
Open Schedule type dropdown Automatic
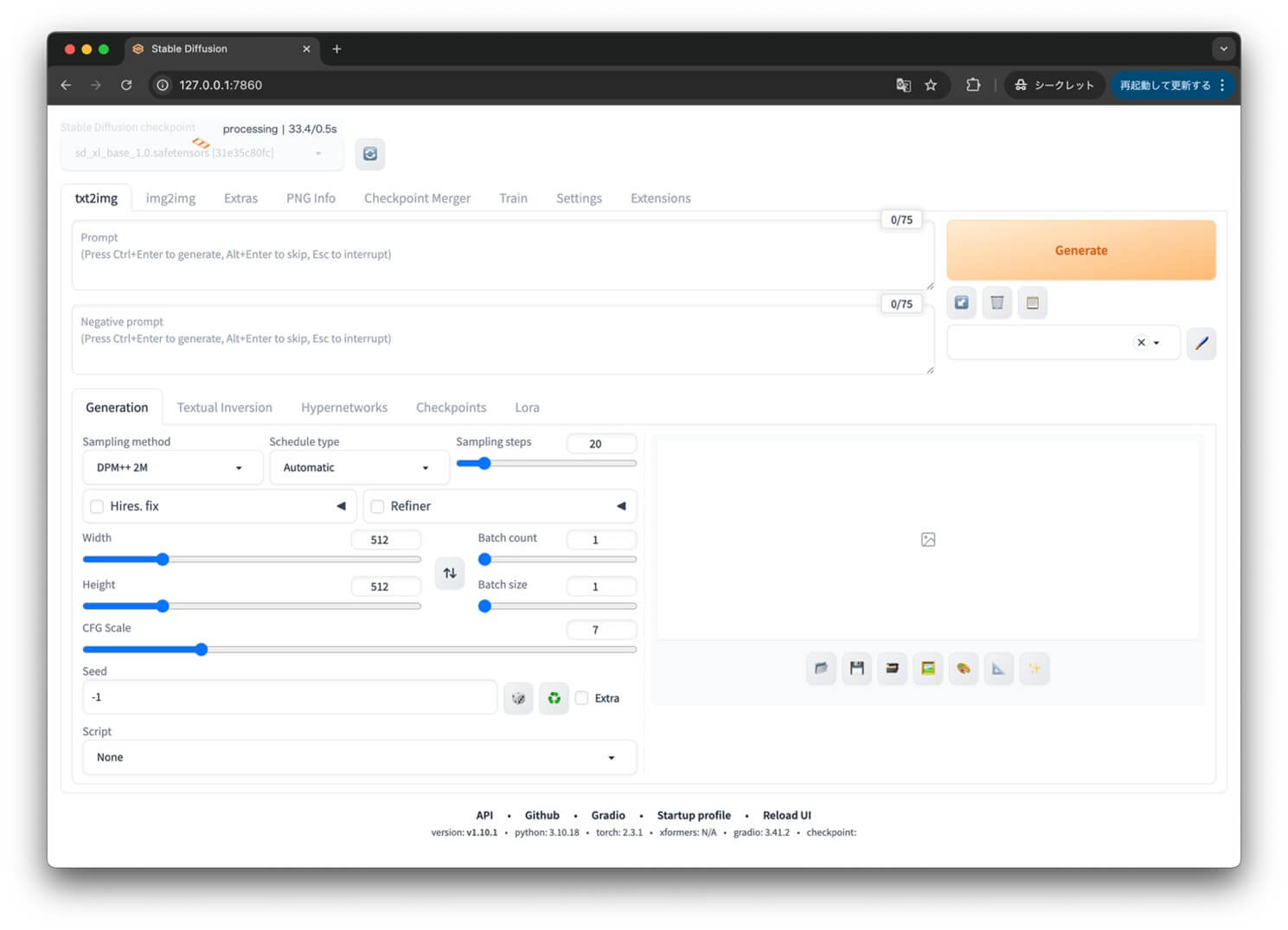pyautogui.click(x=359, y=468)
